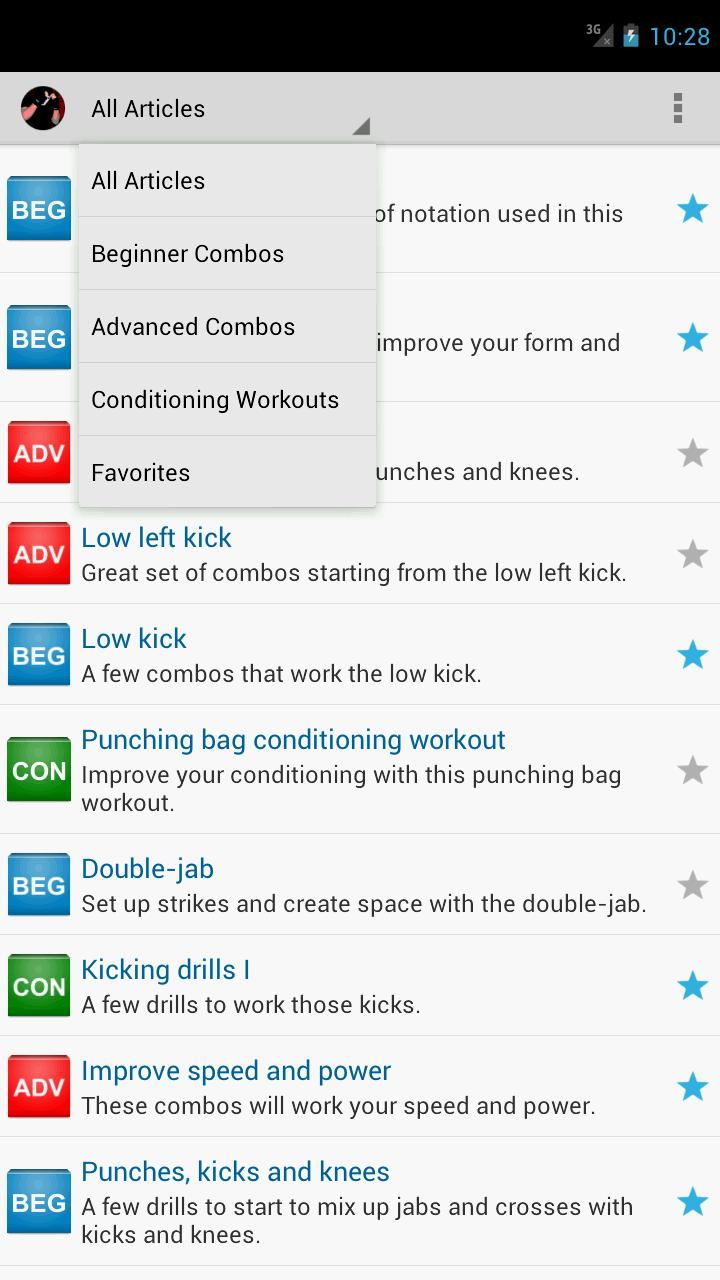Open the All Articles spinner
Screen dimensions: 720x1280
coord(148,108)
